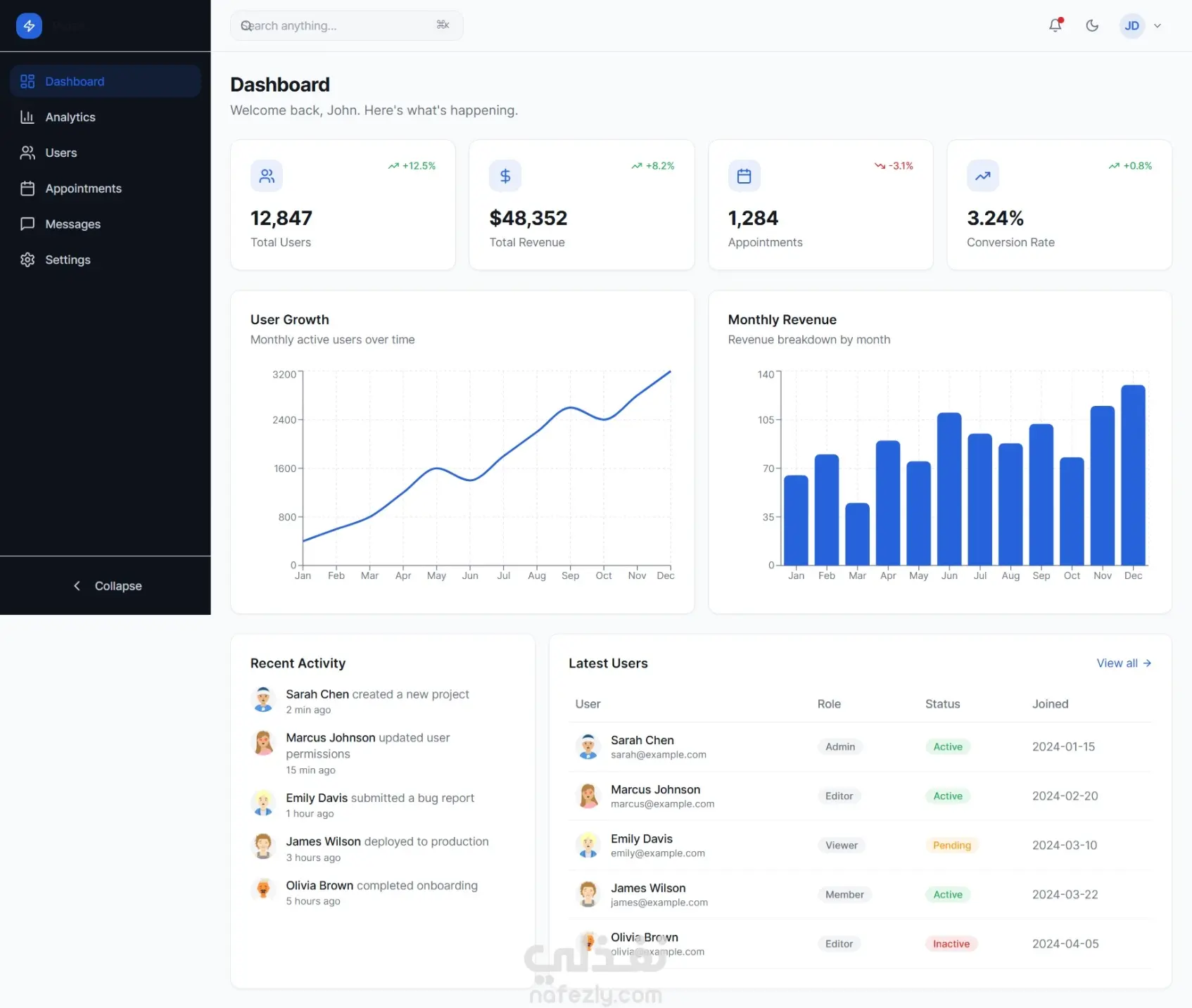Viewport: 1192px width, 1008px height.
Task: Click the Settings gear icon
Action: [27, 260]
